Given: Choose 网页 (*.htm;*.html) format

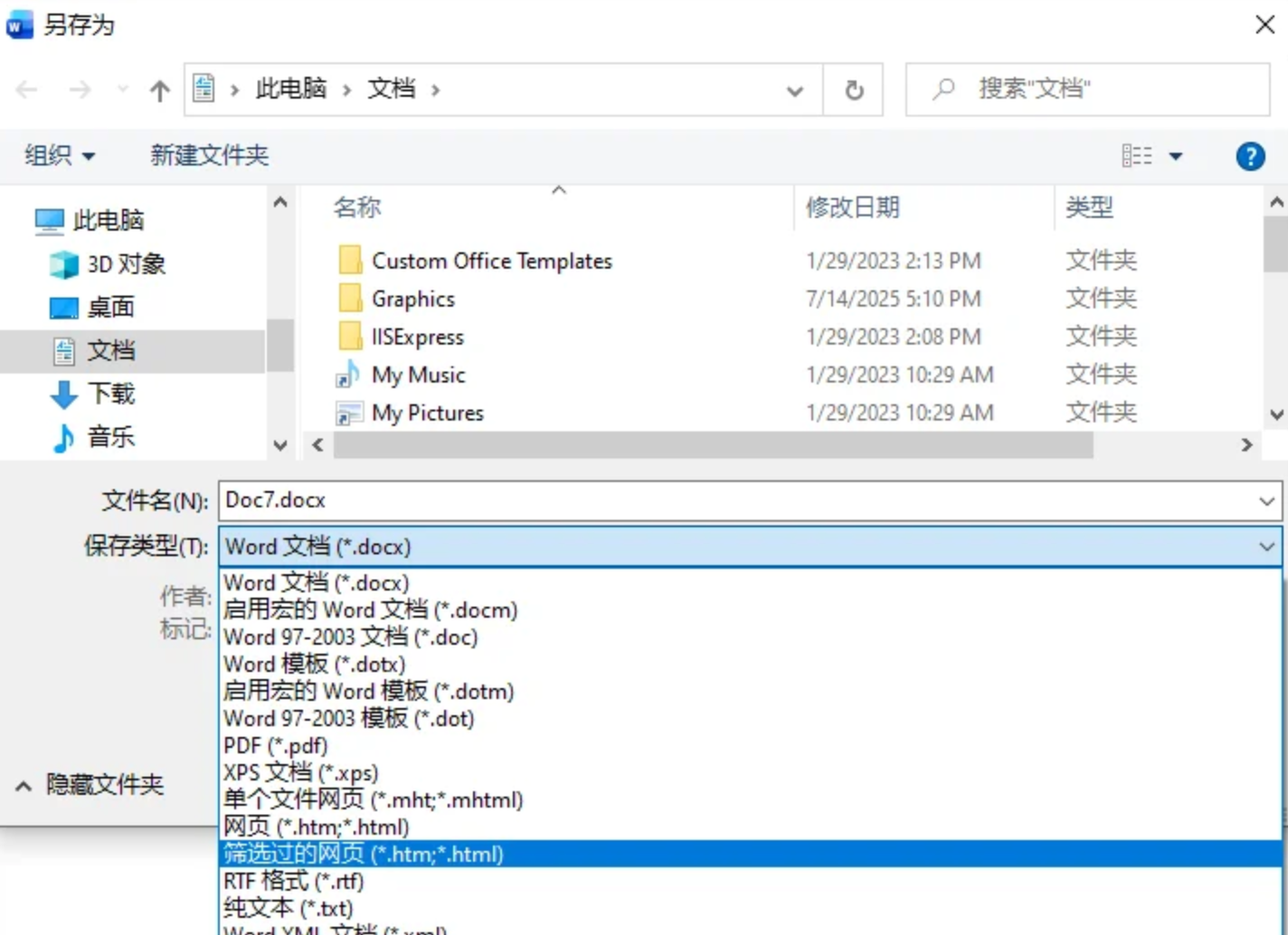Looking at the screenshot, I should click(x=750, y=826).
